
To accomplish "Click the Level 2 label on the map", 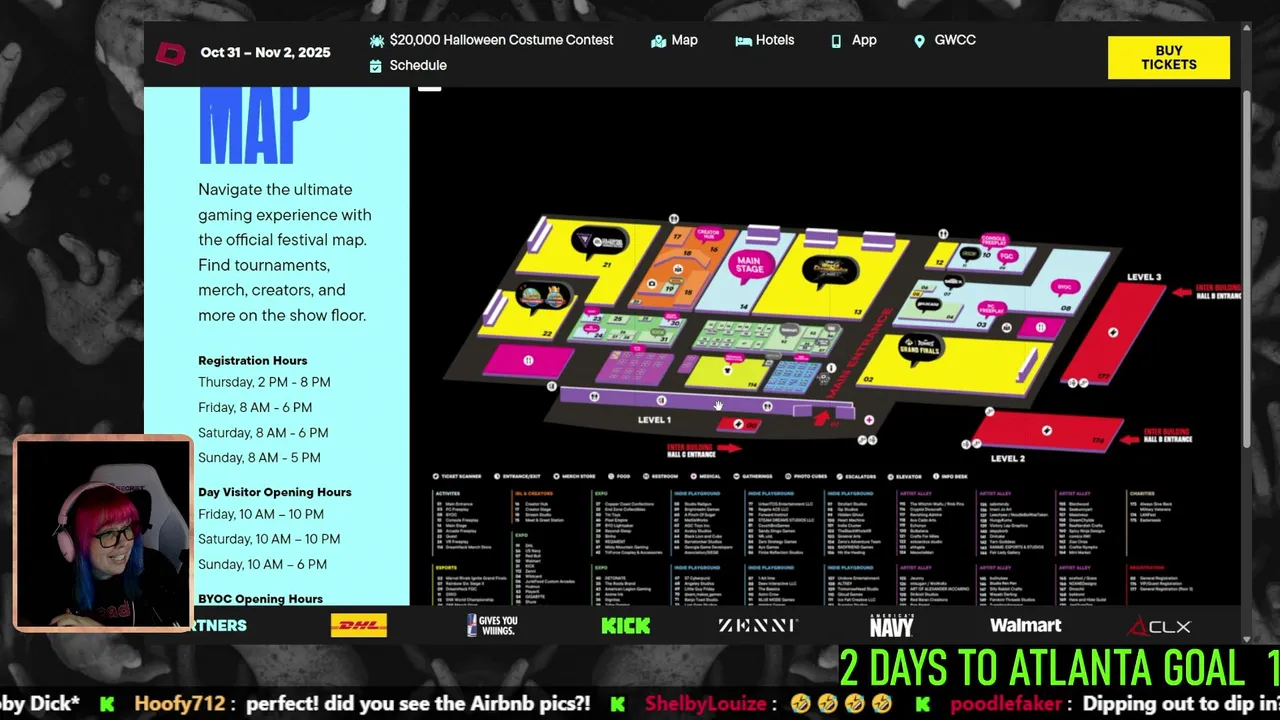I will tap(1007, 458).
